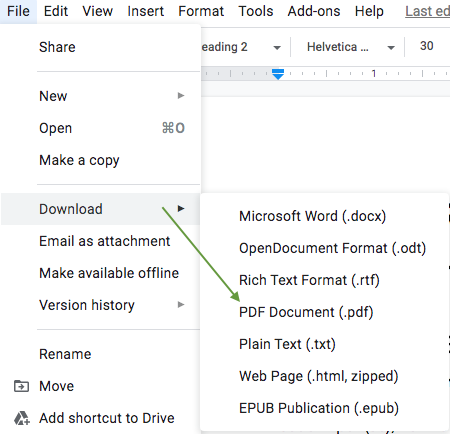Open the Add-ons menu
The width and height of the screenshot is (450, 434).
tap(314, 11)
